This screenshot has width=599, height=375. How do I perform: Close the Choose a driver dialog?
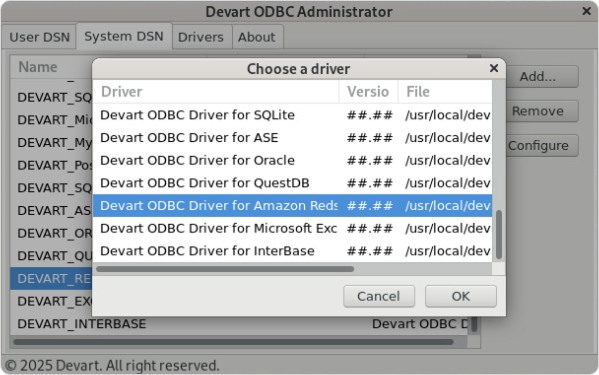click(494, 68)
